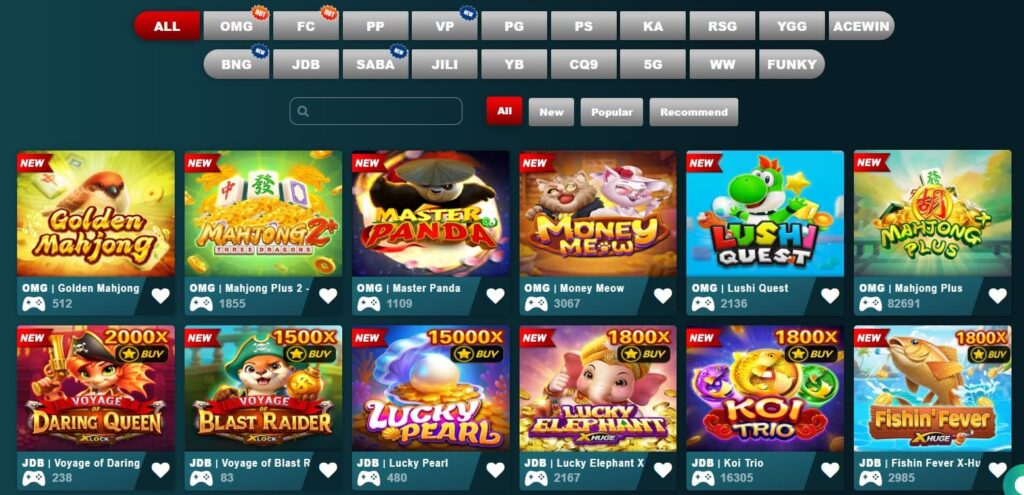Switch to the JILI provider tab

(445, 64)
